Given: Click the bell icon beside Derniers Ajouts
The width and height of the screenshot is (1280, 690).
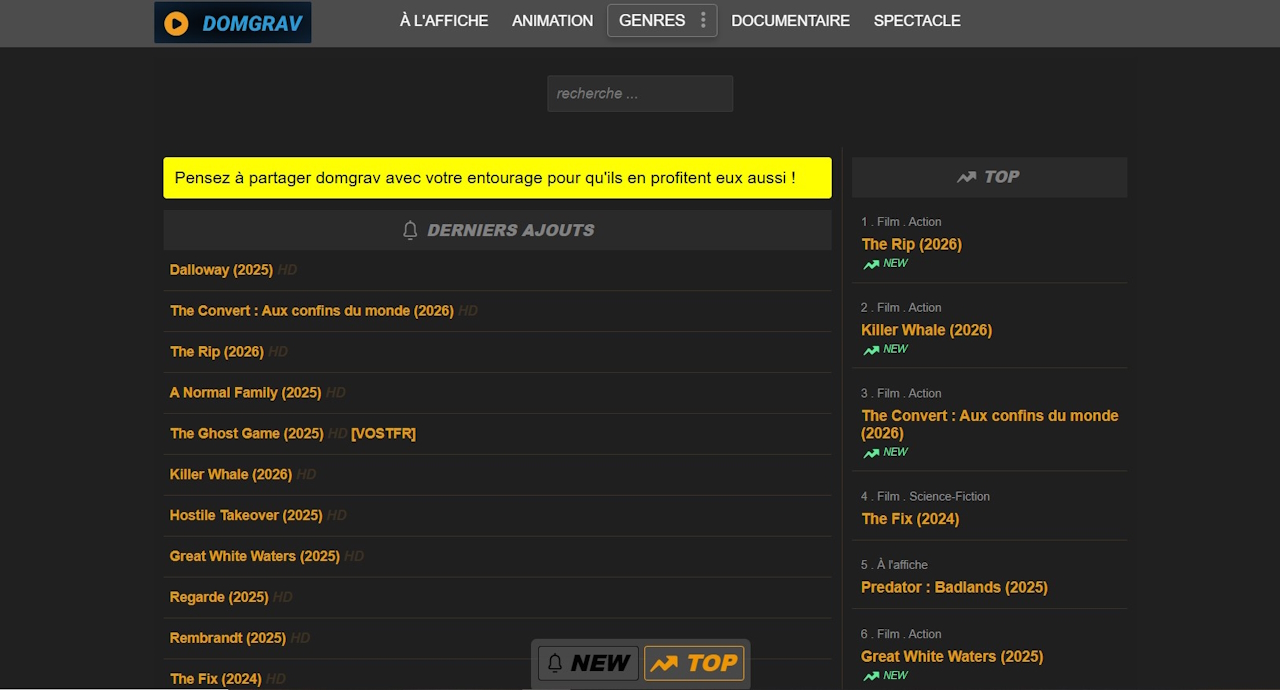Looking at the screenshot, I should coord(410,230).
